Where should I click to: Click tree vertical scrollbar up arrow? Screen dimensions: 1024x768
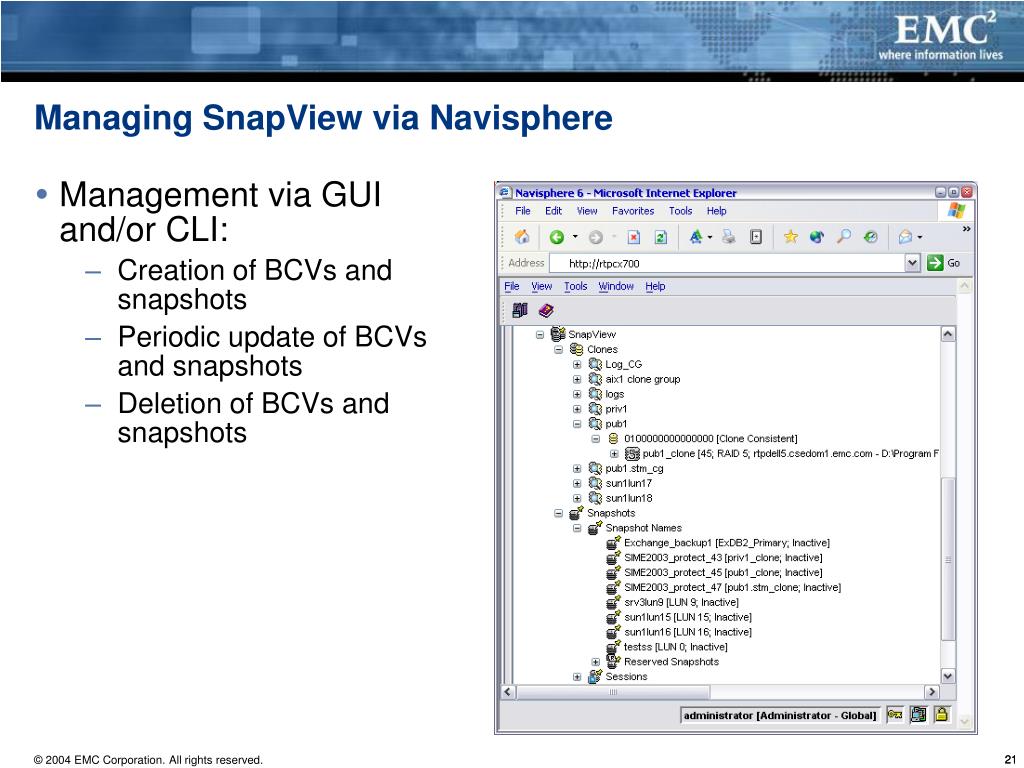[x=948, y=334]
